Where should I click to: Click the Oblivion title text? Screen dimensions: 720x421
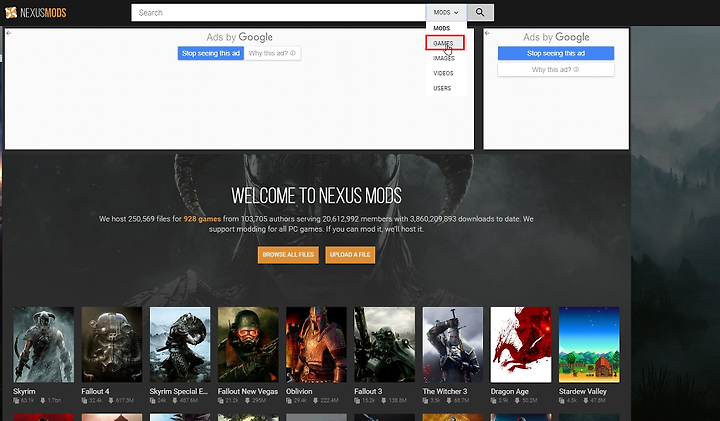click(299, 392)
